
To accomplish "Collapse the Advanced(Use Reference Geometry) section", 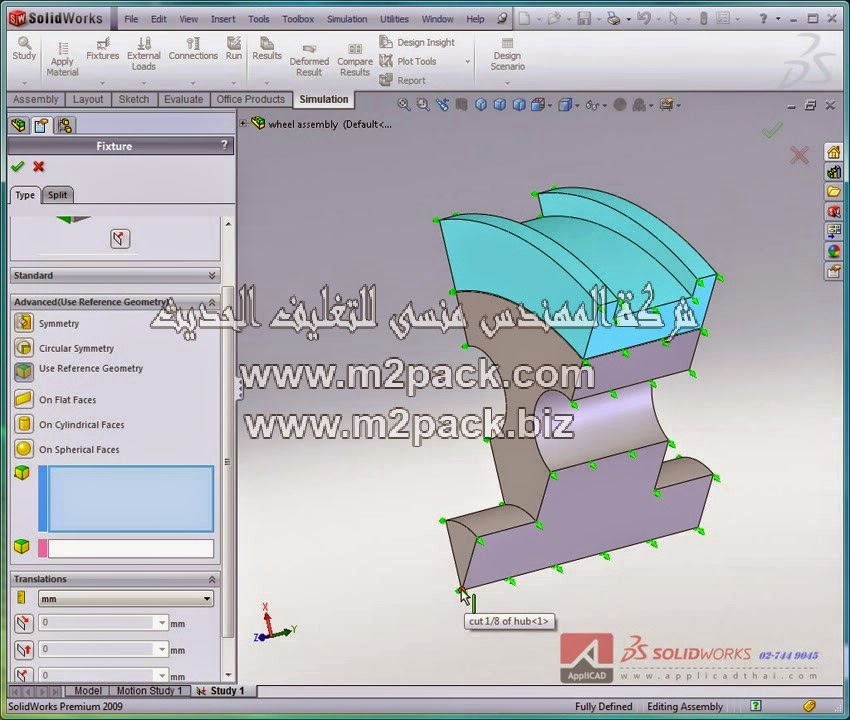I will pyautogui.click(x=212, y=302).
